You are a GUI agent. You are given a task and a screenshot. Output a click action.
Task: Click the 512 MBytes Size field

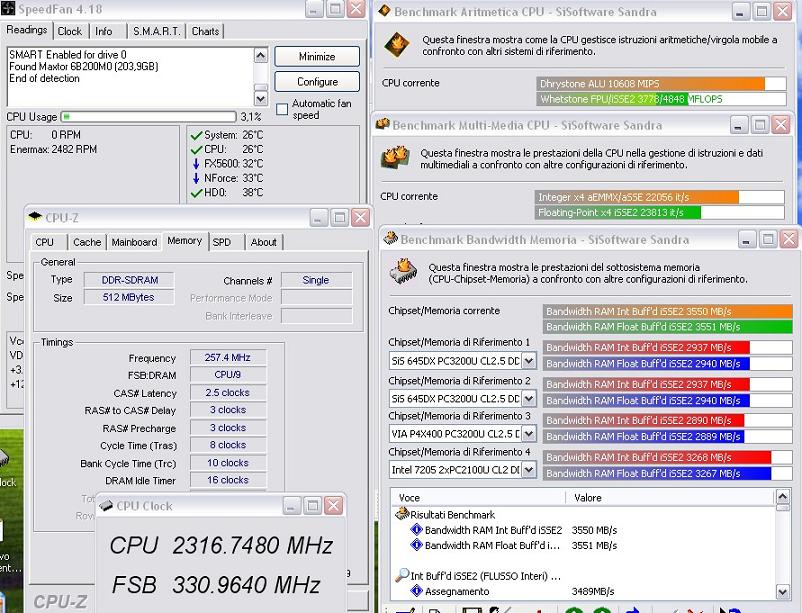[129, 297]
